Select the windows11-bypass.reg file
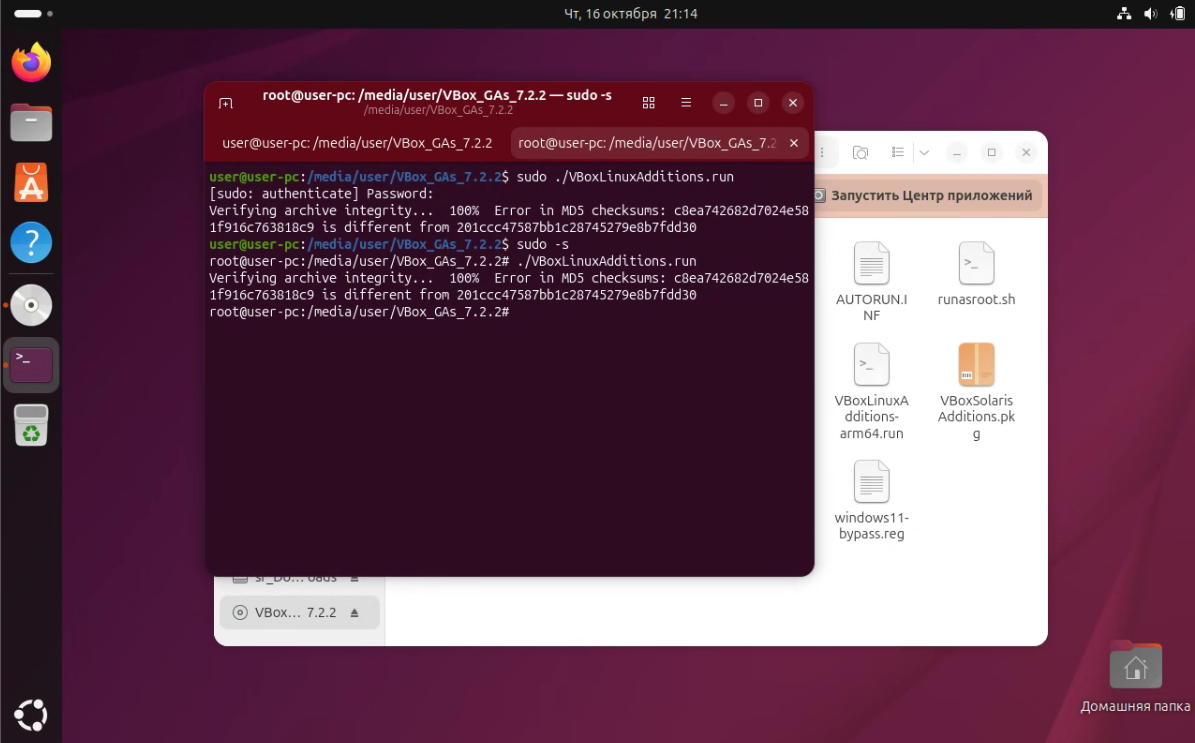Image resolution: width=1195 pixels, height=743 pixels. (x=871, y=499)
